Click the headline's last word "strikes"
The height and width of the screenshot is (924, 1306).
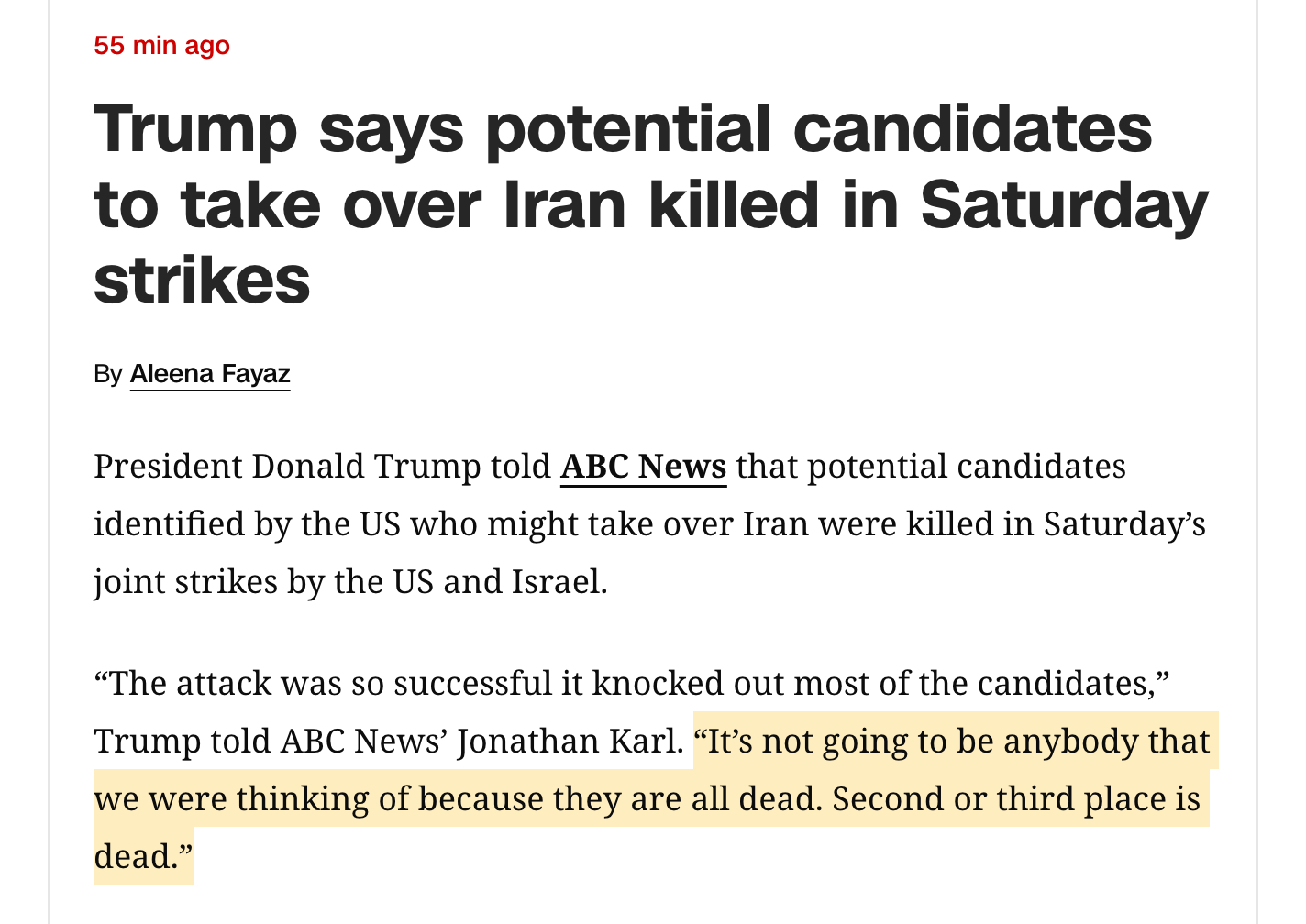click(x=202, y=280)
